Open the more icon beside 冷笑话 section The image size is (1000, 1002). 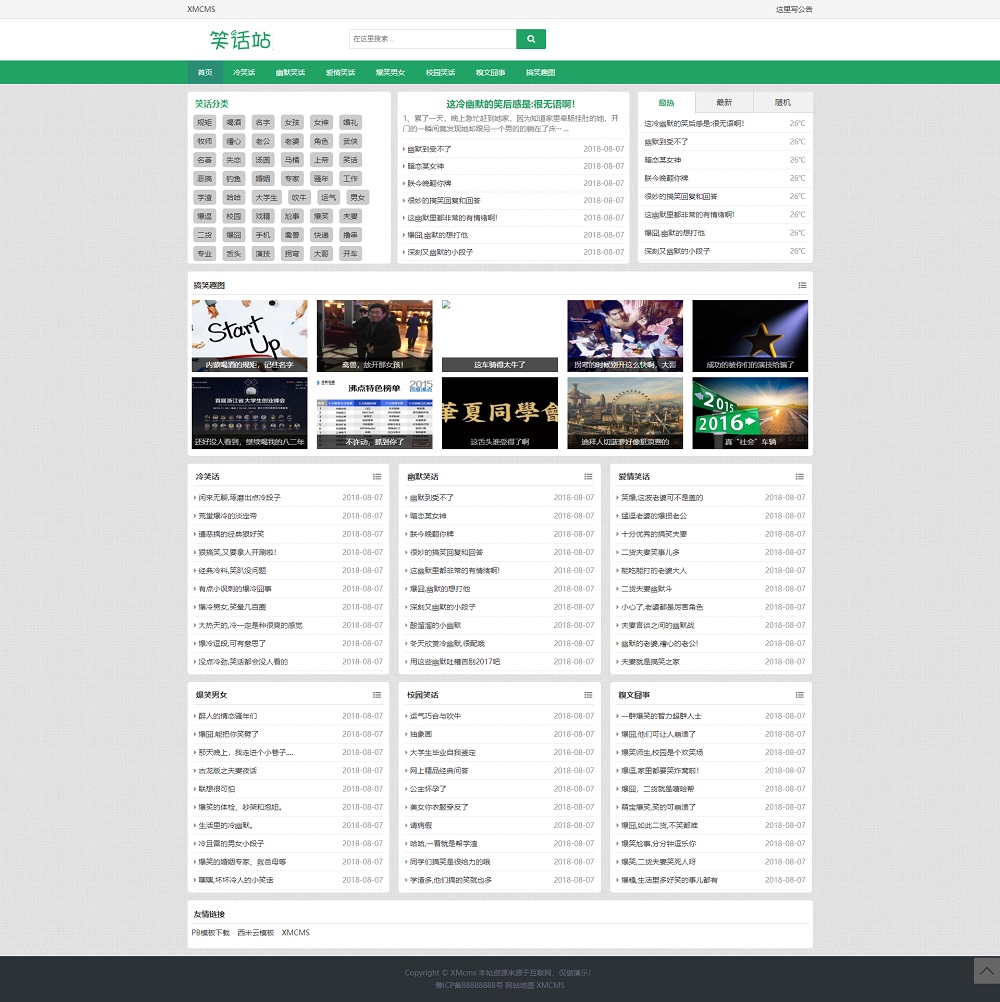tap(377, 477)
